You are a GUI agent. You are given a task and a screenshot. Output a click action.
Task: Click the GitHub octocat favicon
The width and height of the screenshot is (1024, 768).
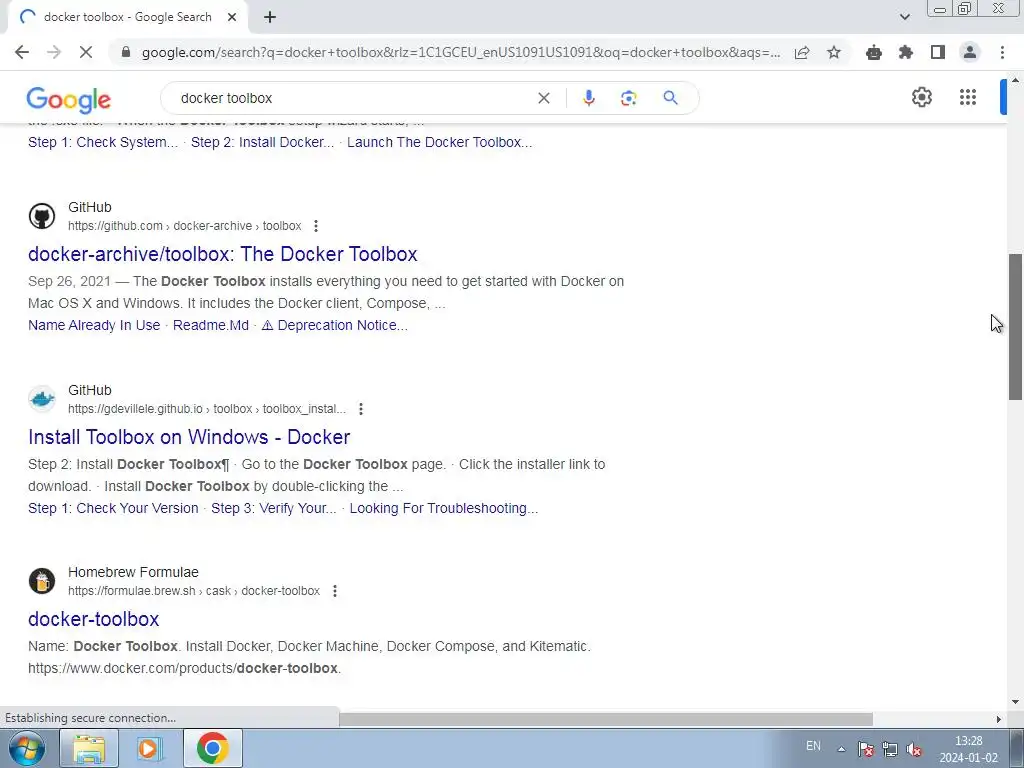tap(42, 216)
